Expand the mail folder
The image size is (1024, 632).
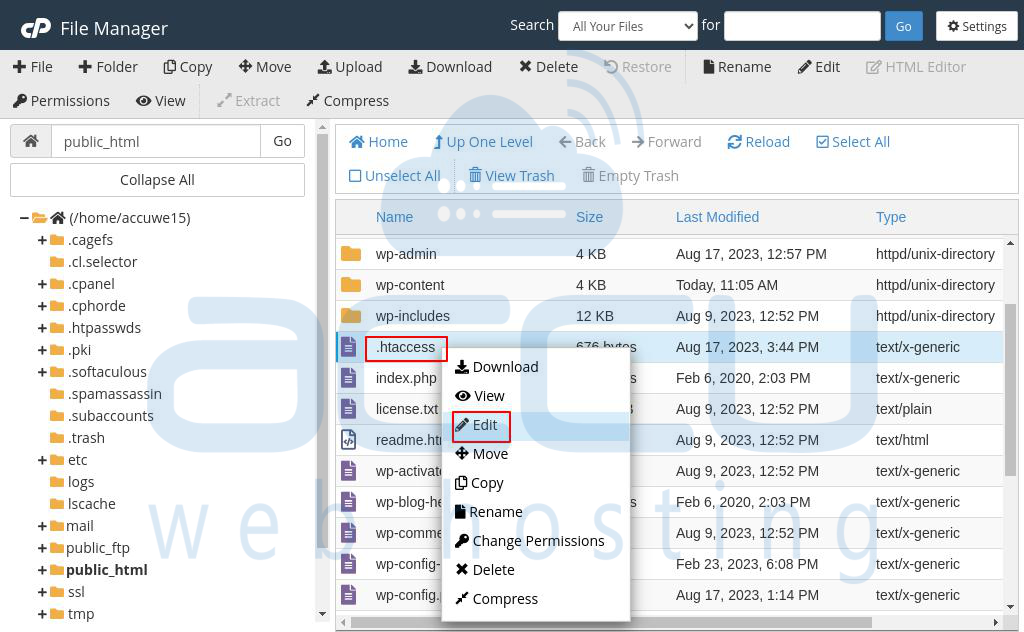42,526
